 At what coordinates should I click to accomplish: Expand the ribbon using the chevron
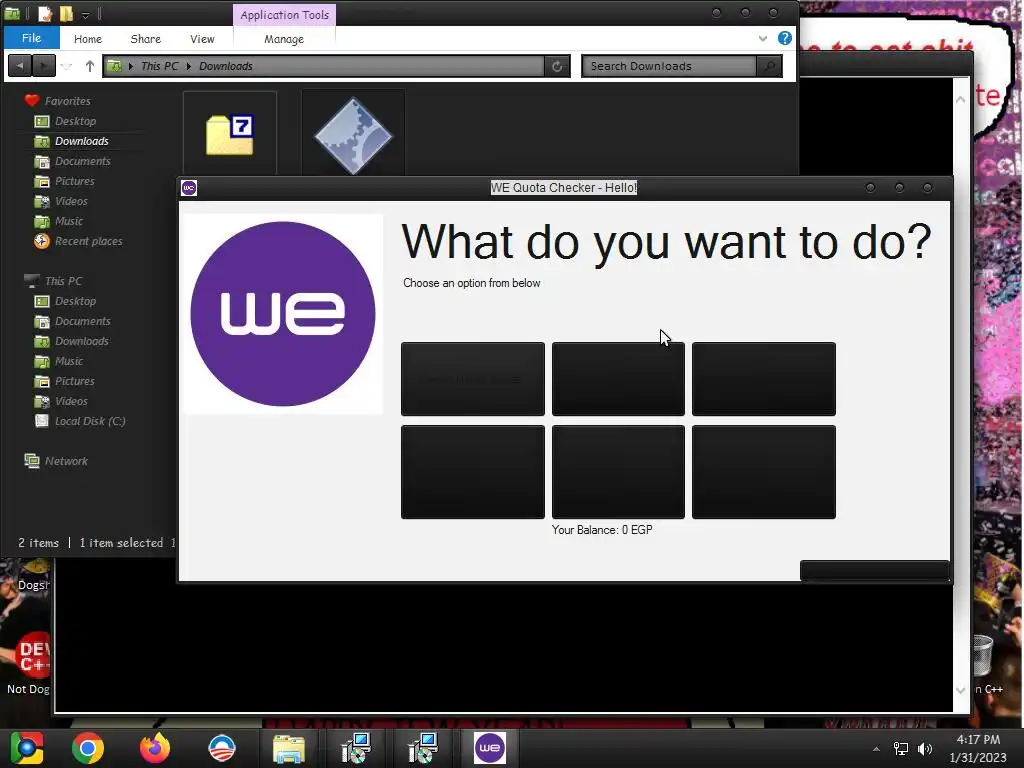(763, 39)
